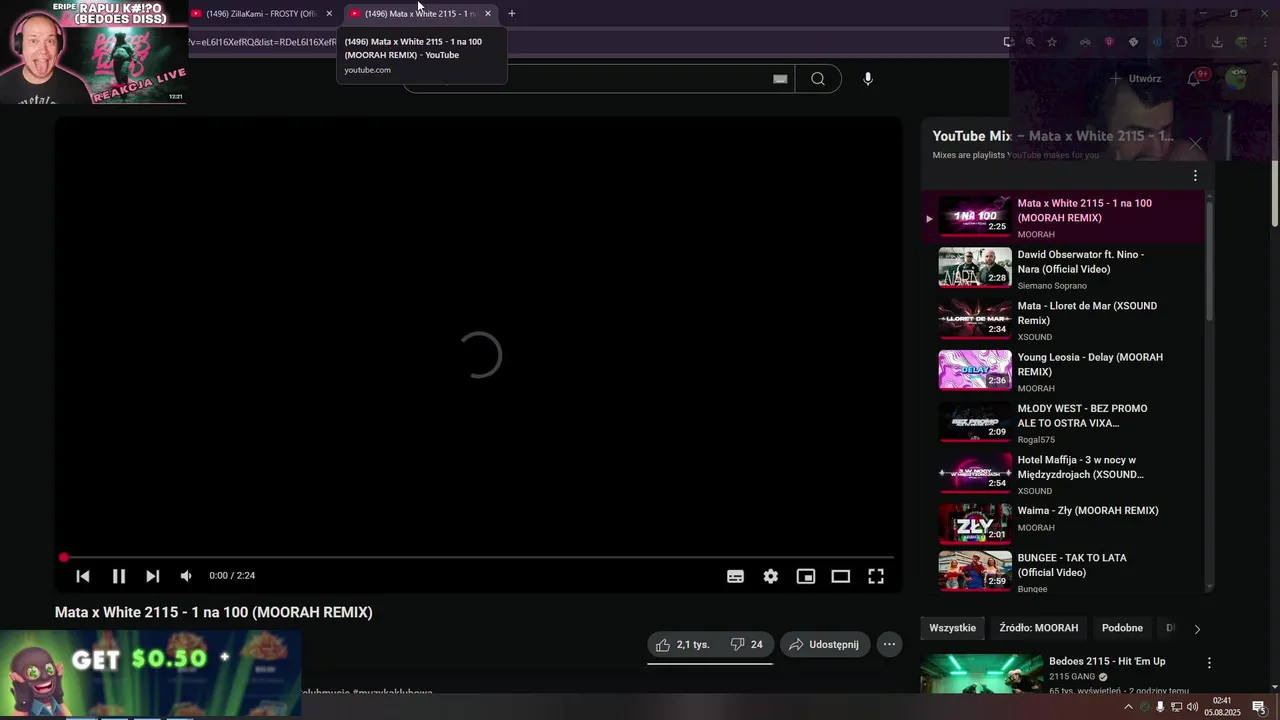The image size is (1280, 720).
Task: Open browser downloads icon
Action: (1217, 42)
